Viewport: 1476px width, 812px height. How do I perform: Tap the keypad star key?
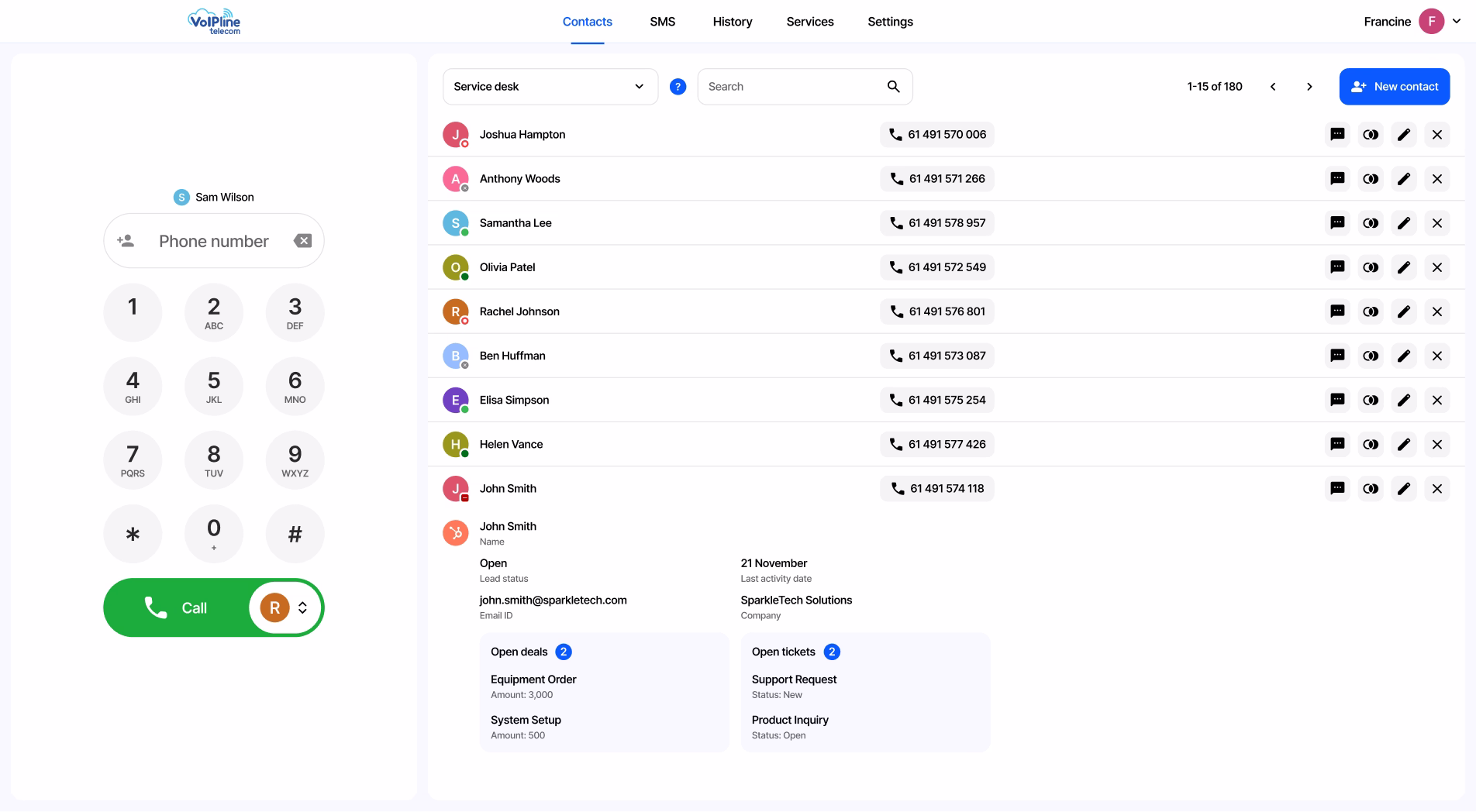(133, 534)
